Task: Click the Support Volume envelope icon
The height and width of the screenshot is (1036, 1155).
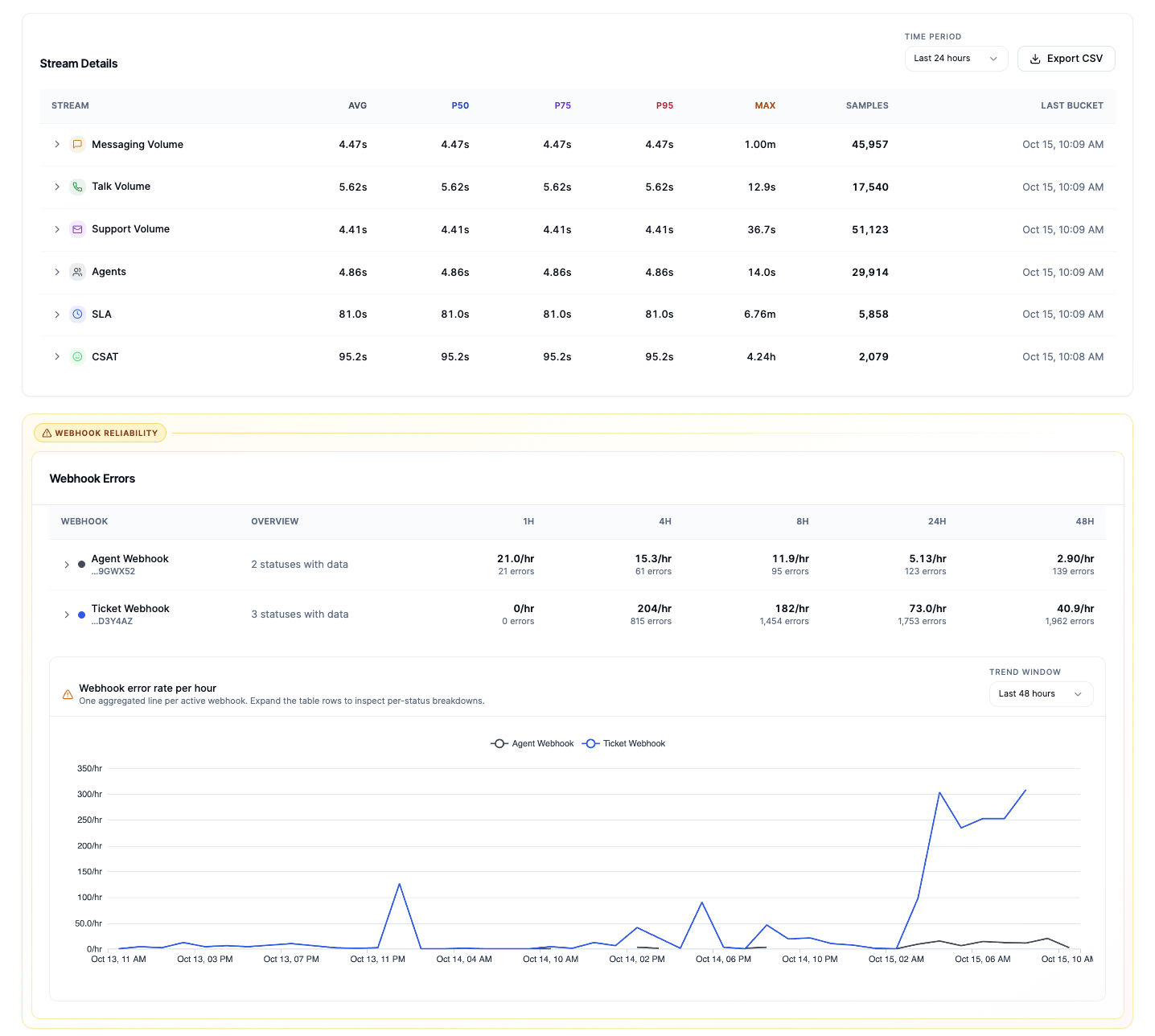Action: tap(77, 229)
